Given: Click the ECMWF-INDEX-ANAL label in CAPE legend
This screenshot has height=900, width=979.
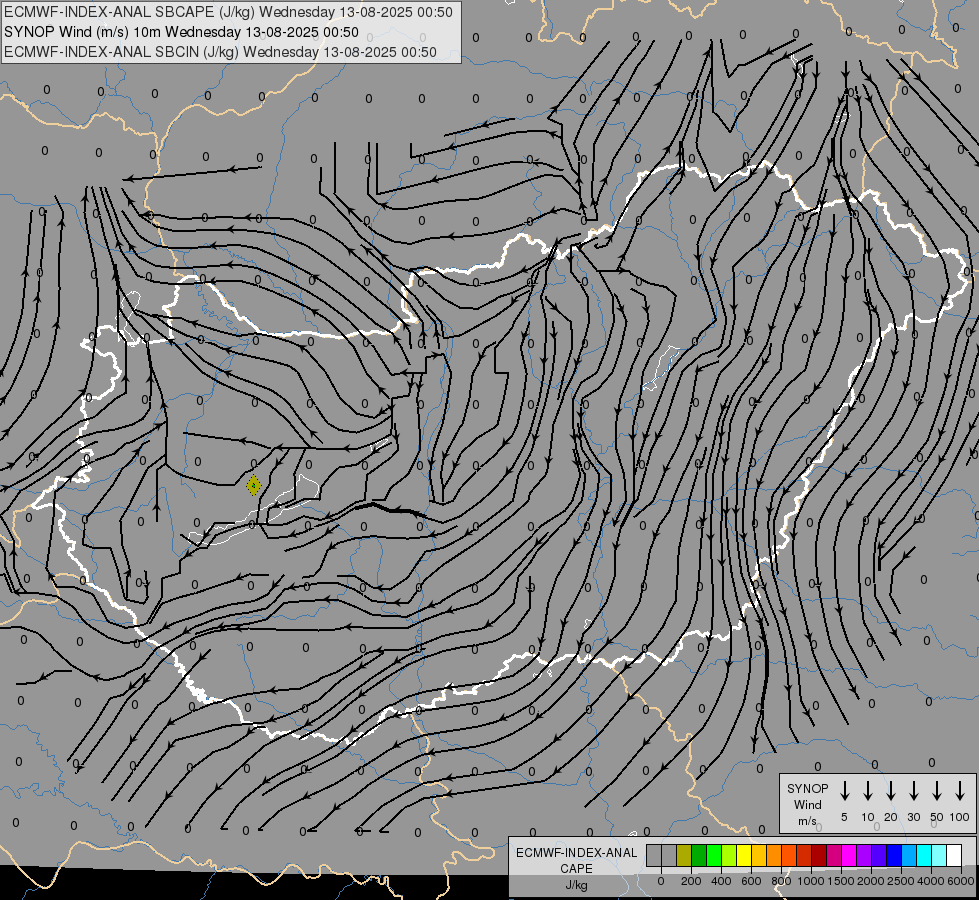Looking at the screenshot, I should pyautogui.click(x=576, y=853).
